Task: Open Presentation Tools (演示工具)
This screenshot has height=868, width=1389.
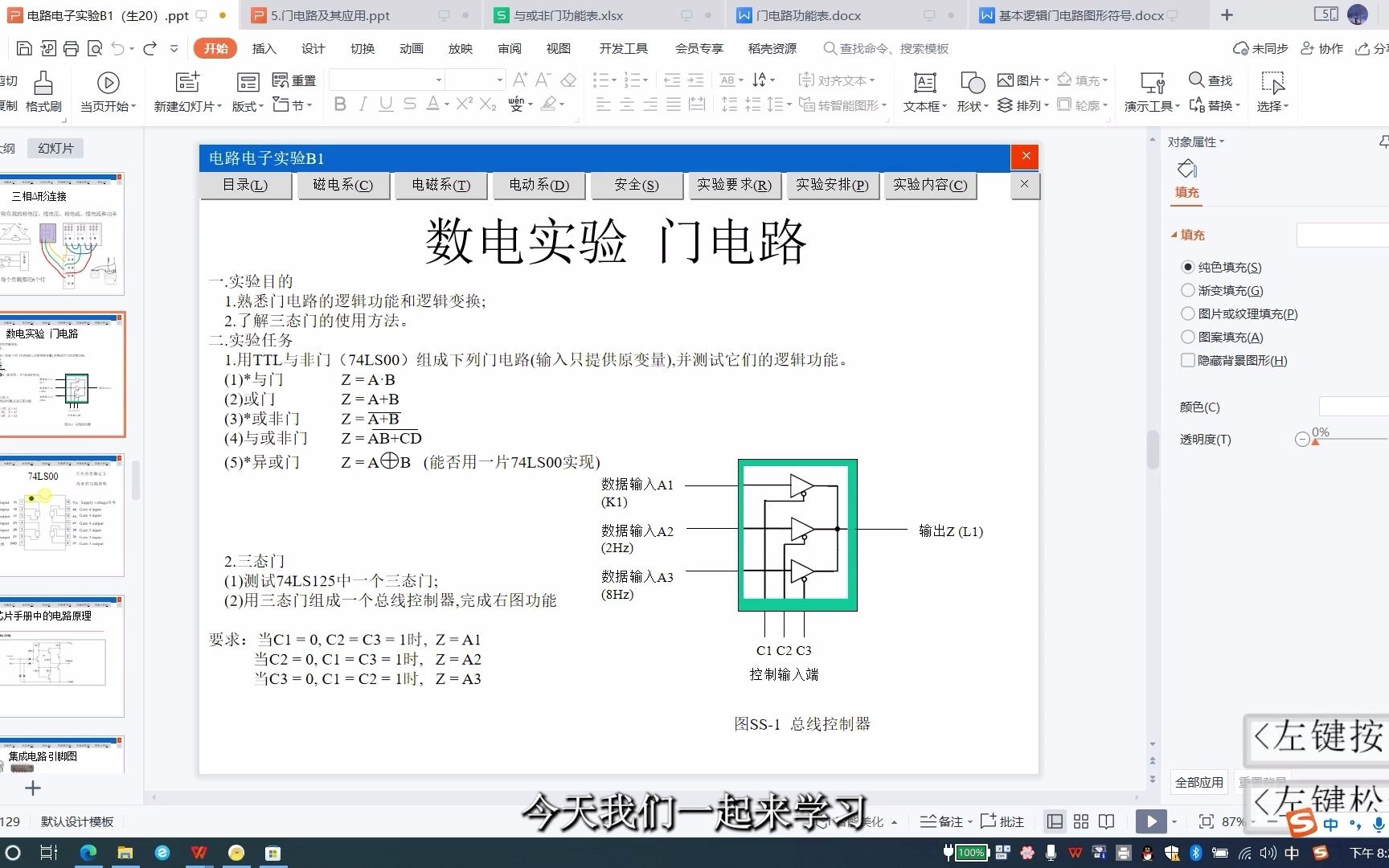Action: [1152, 92]
